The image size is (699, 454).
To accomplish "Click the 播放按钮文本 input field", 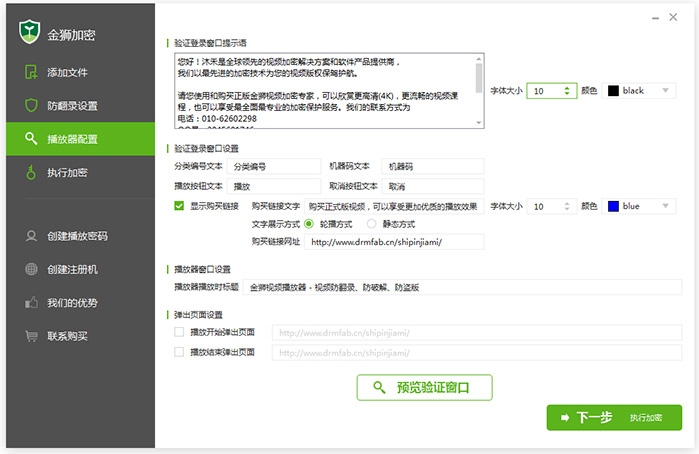I will pos(274,186).
